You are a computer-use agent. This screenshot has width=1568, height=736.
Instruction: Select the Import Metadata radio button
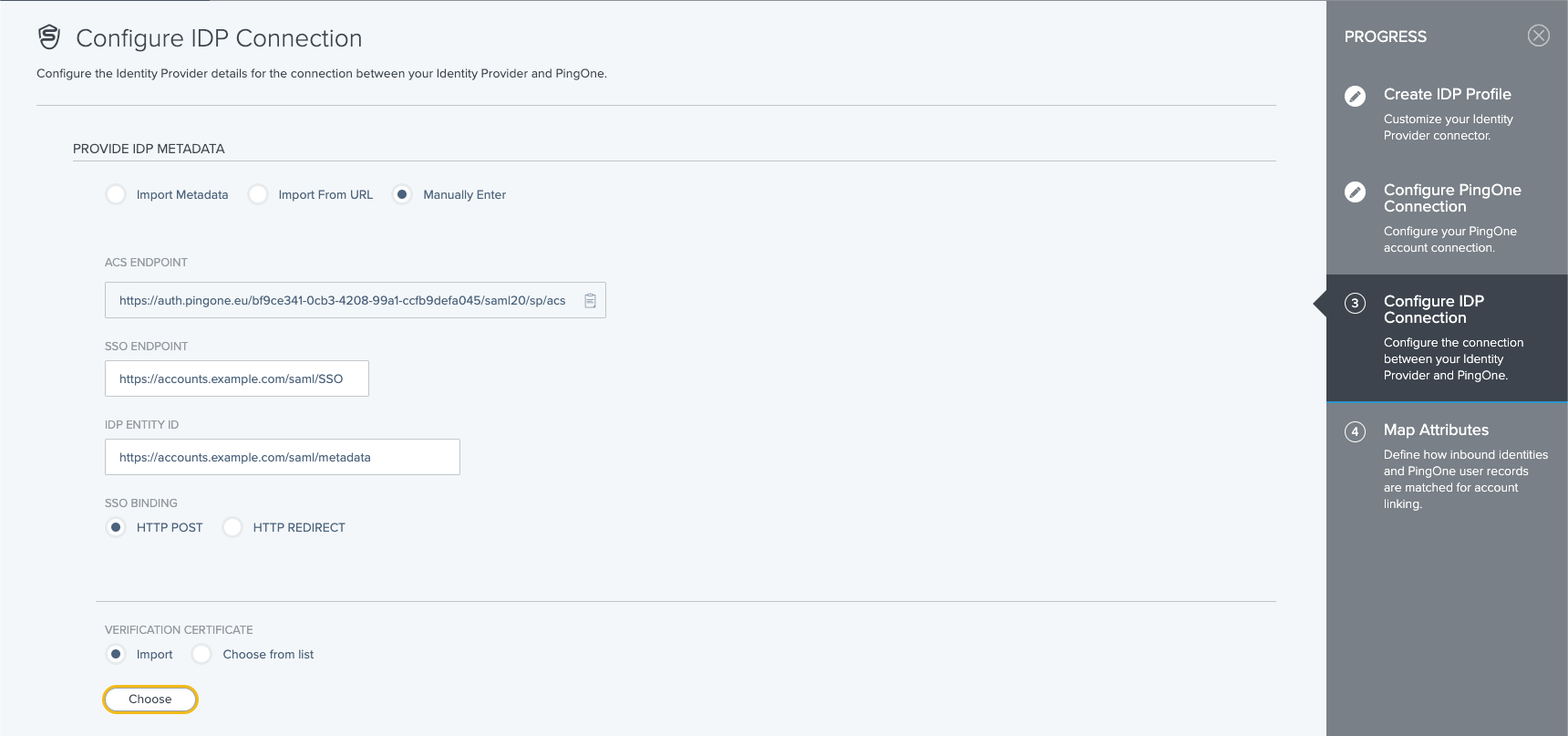(116, 194)
